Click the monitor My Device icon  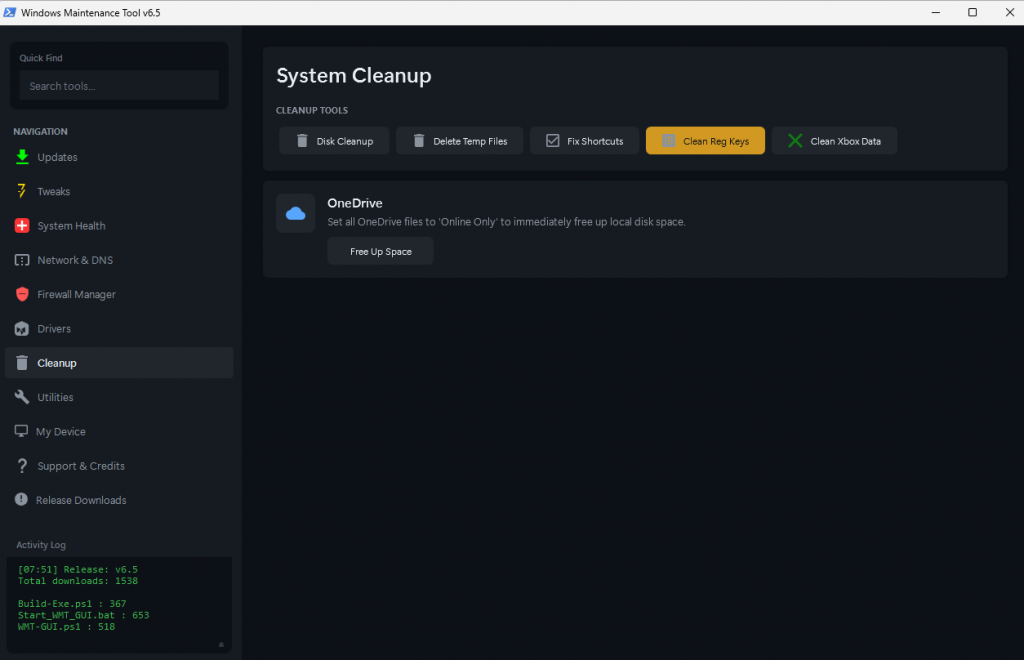coord(21,431)
